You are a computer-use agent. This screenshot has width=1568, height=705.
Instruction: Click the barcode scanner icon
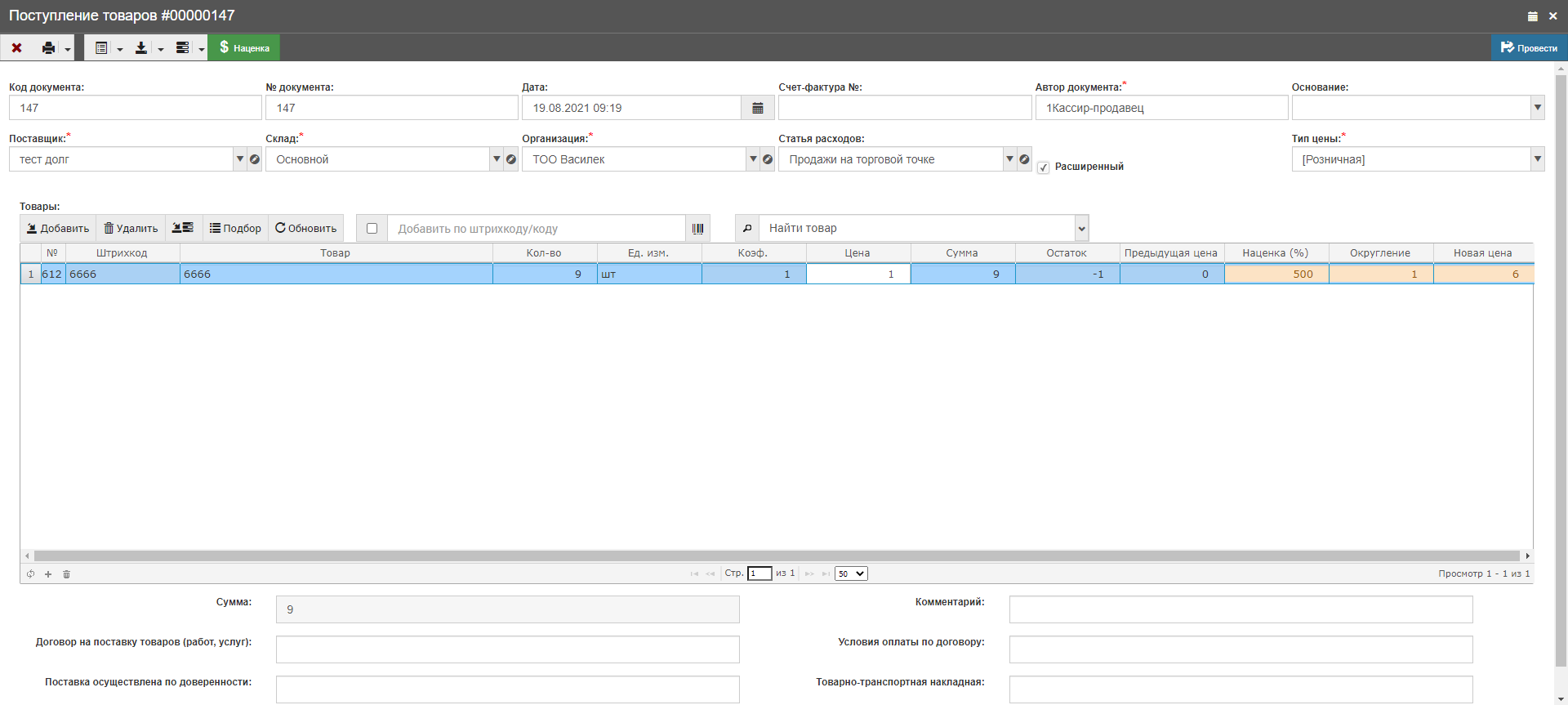697,229
